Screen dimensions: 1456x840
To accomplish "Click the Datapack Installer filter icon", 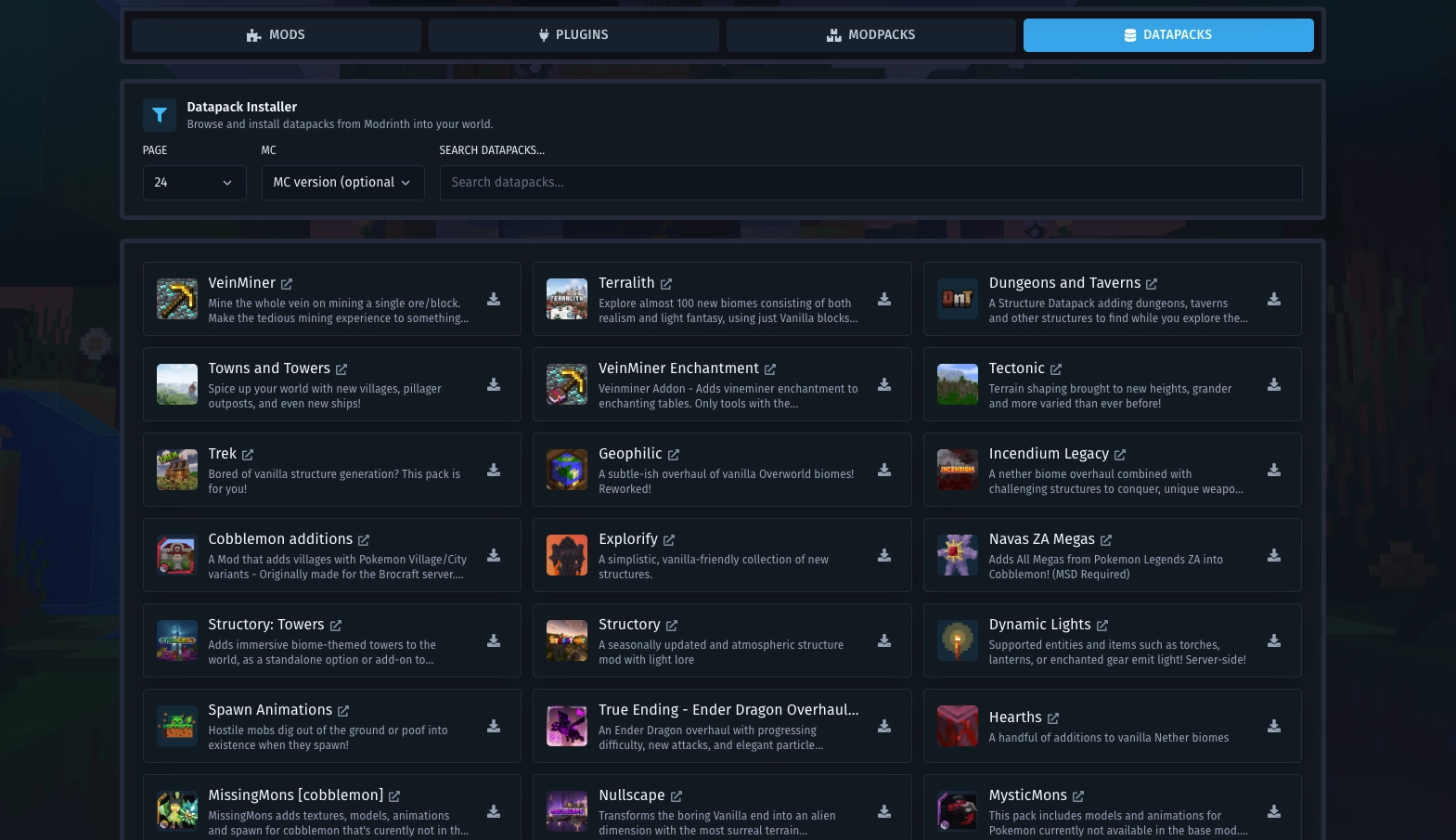I will pos(160,115).
